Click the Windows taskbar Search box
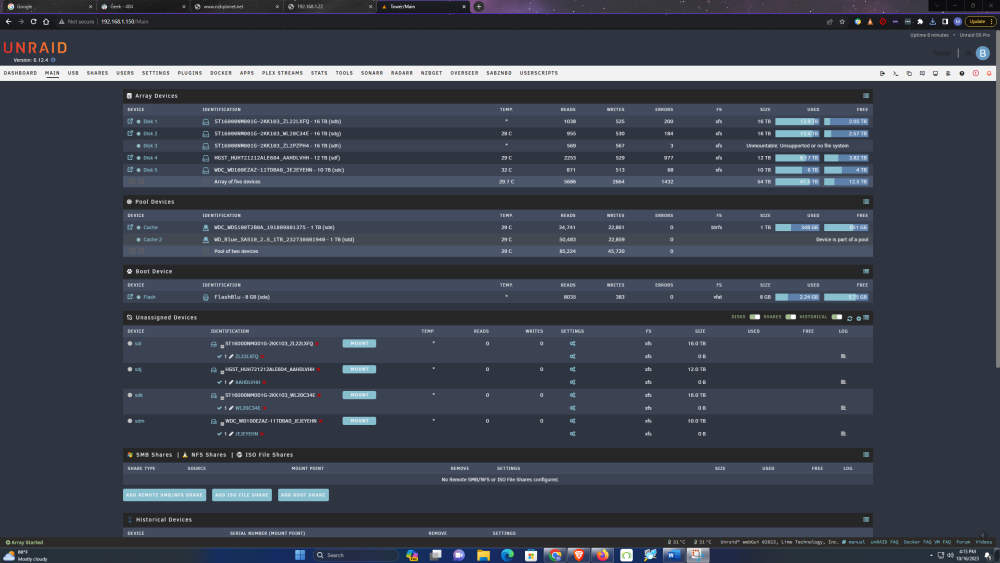The image size is (1000, 563). point(357,555)
